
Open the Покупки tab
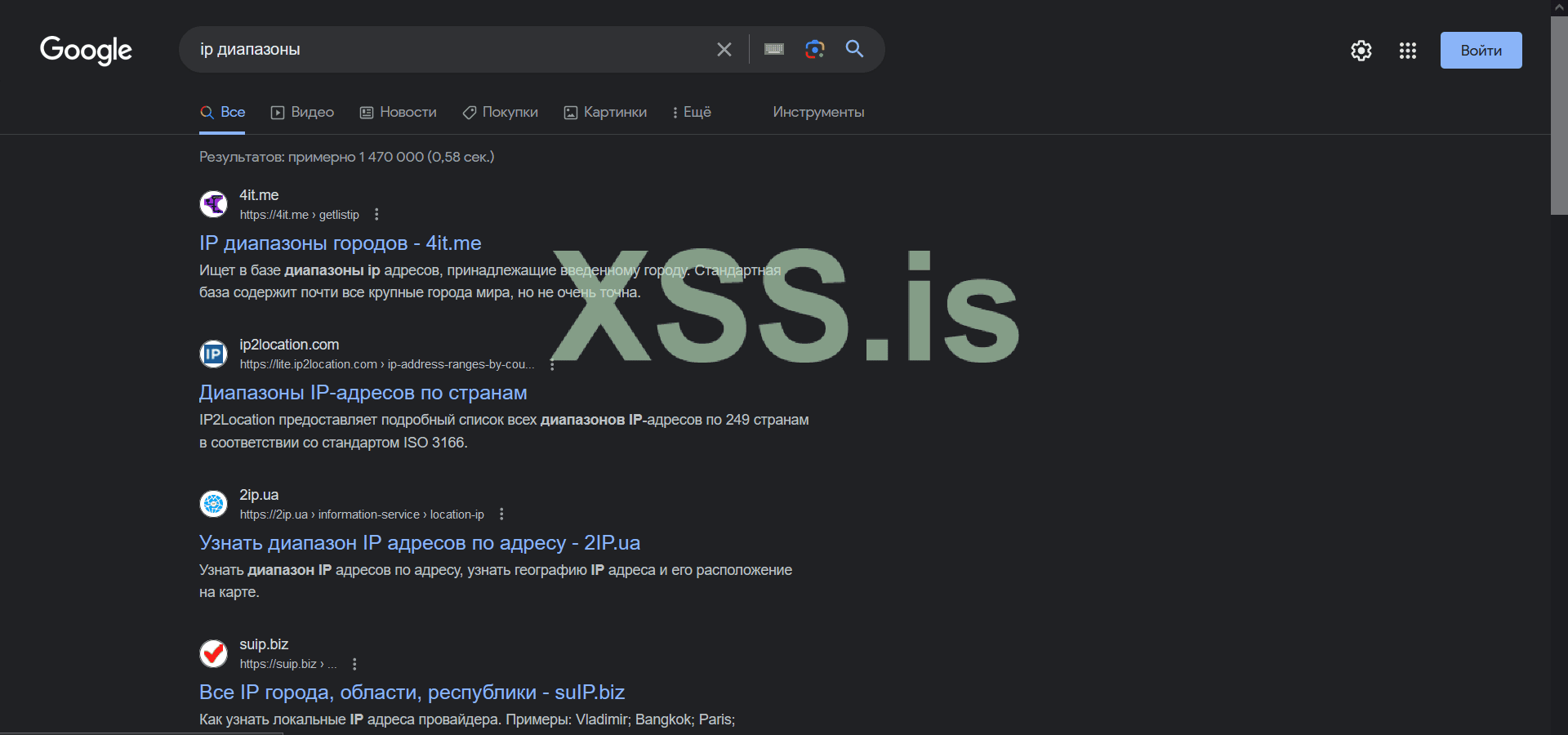501,113
